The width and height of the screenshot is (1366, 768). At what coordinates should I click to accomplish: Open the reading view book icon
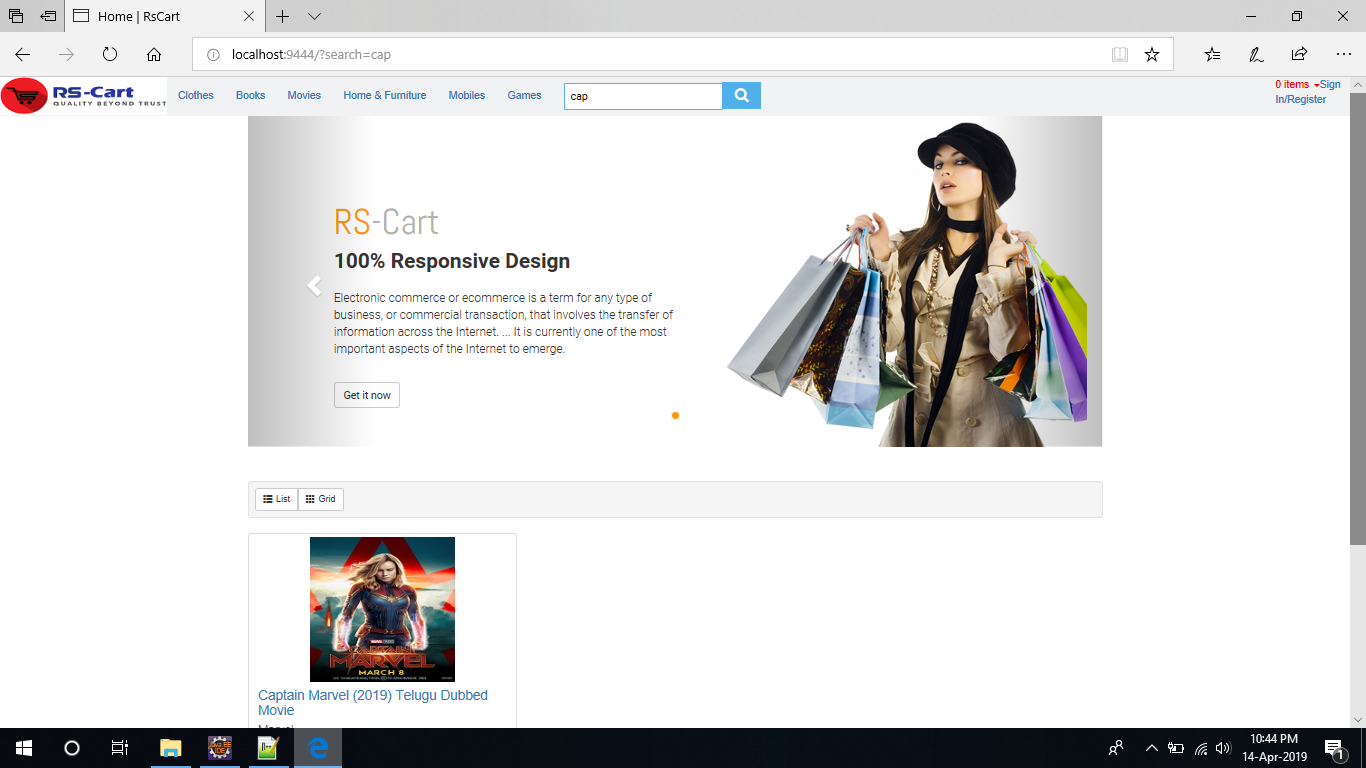(1120, 54)
